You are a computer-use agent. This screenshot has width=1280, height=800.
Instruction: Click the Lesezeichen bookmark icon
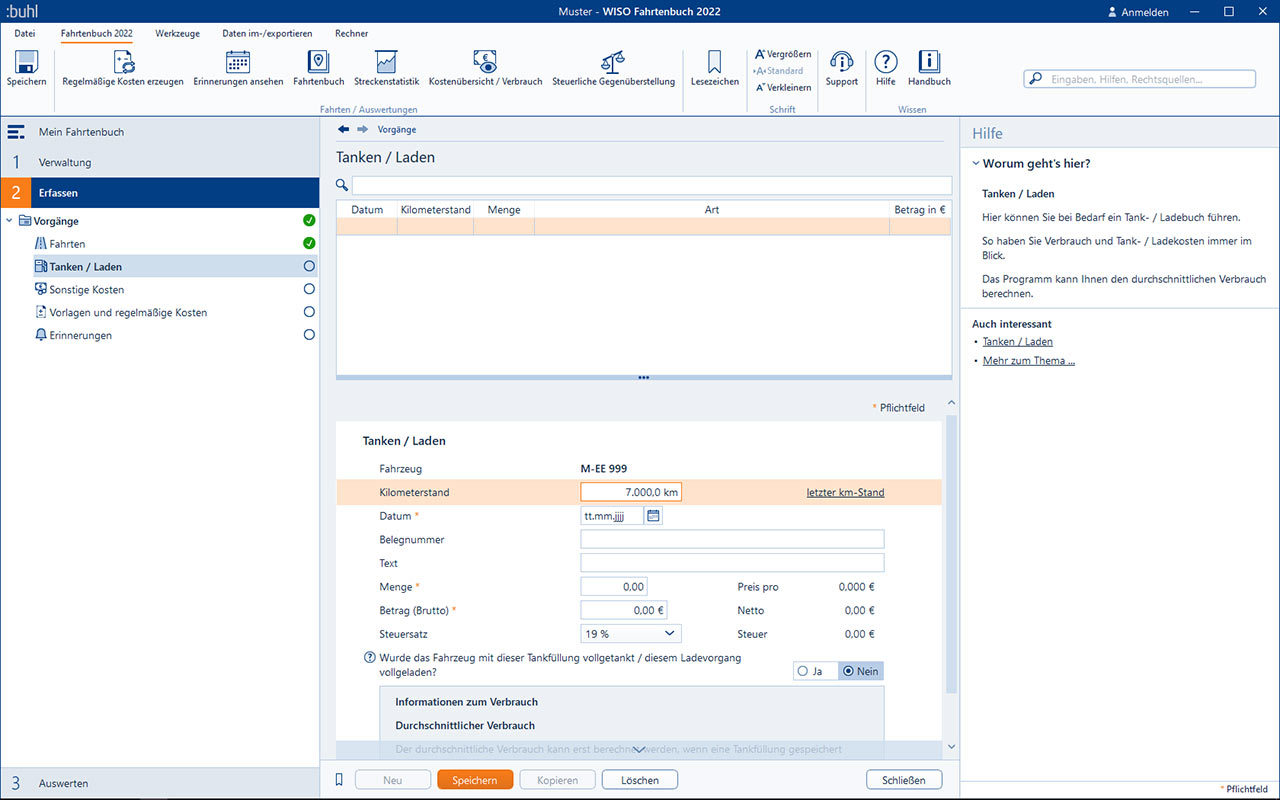click(714, 62)
